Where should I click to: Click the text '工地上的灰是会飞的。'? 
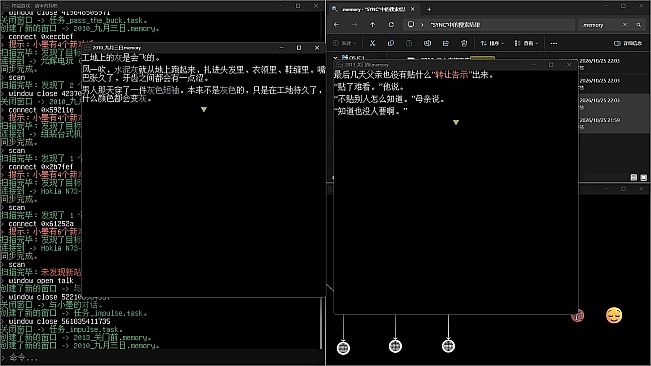click(x=121, y=58)
